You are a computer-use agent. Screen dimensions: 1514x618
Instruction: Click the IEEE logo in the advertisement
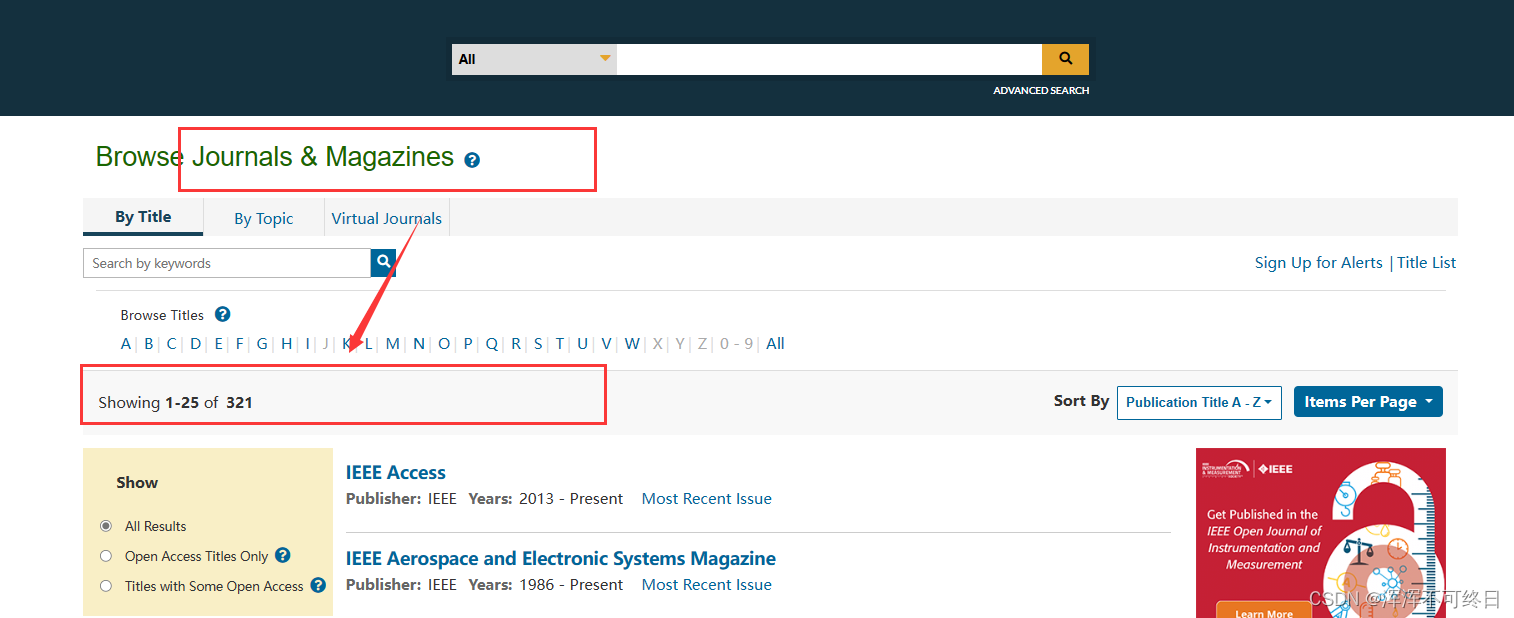tap(1275, 466)
